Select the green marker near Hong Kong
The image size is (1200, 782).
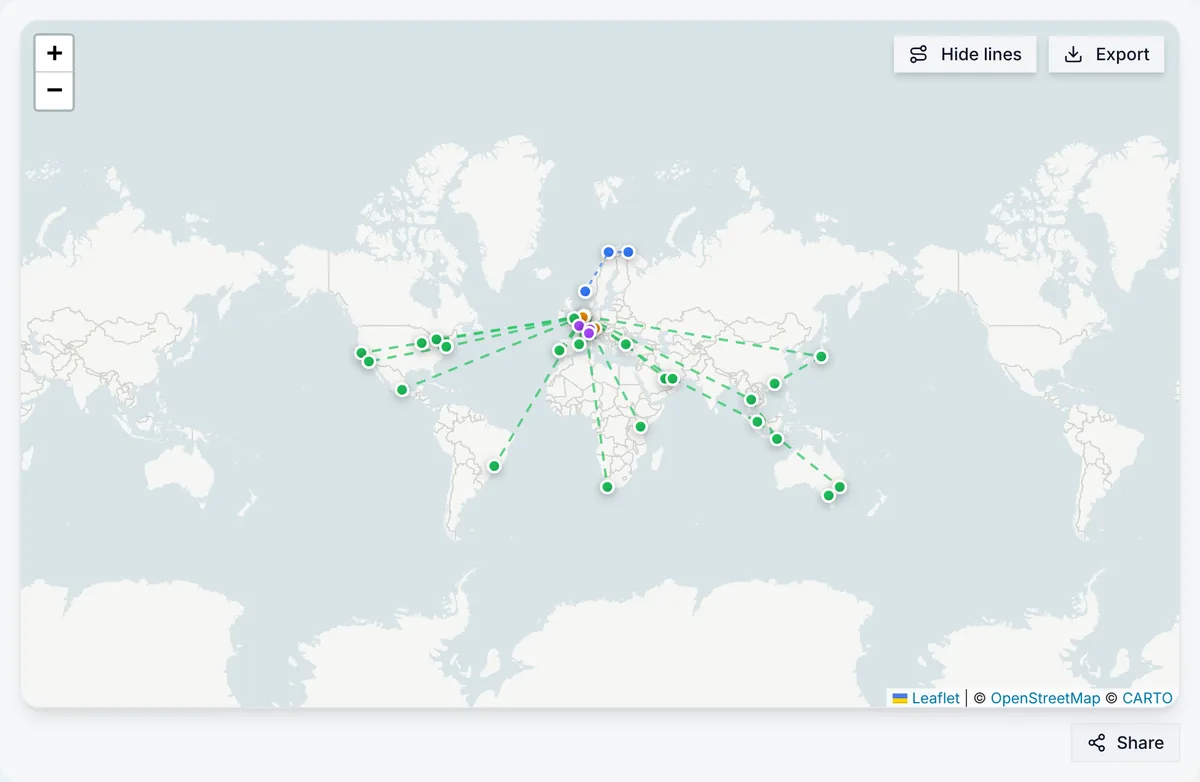(x=774, y=384)
